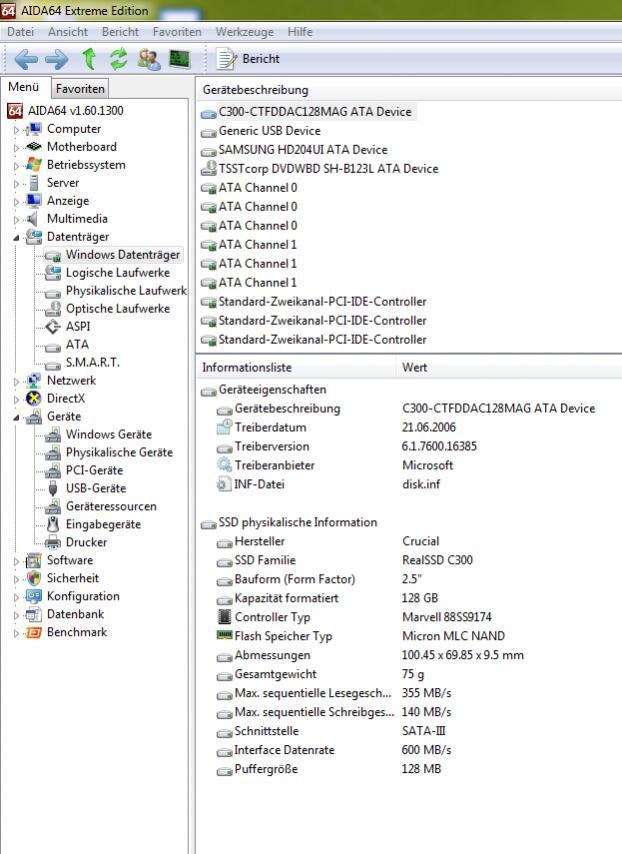
Task: Click the Eingabegeräte mouse icon
Action: 53,524
